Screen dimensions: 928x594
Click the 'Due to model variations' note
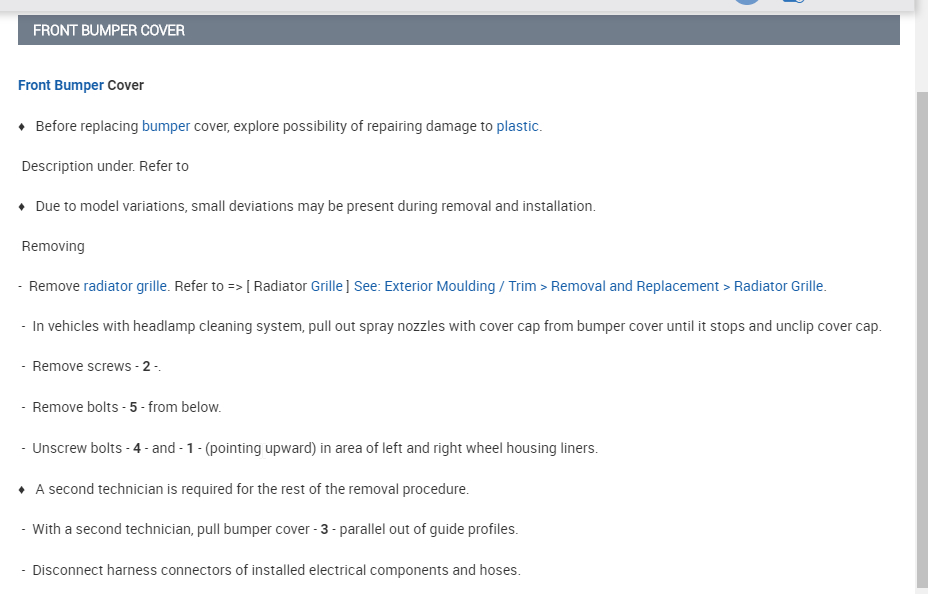click(315, 206)
